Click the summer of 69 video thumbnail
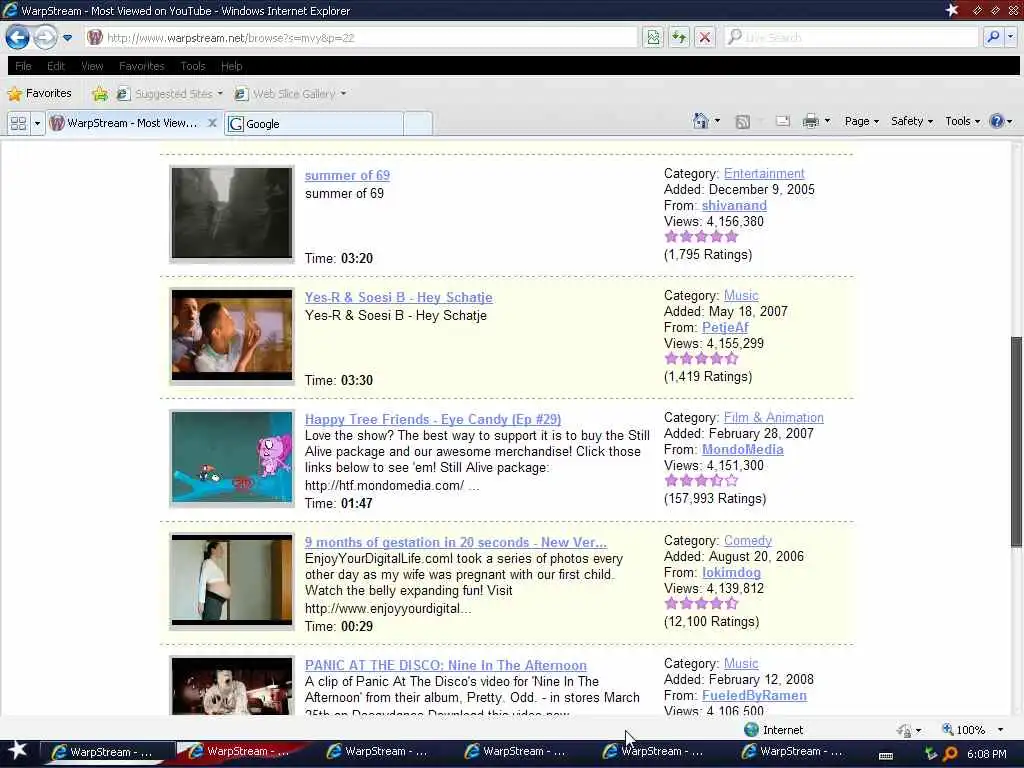Viewport: 1024px width, 768px height. click(x=232, y=214)
